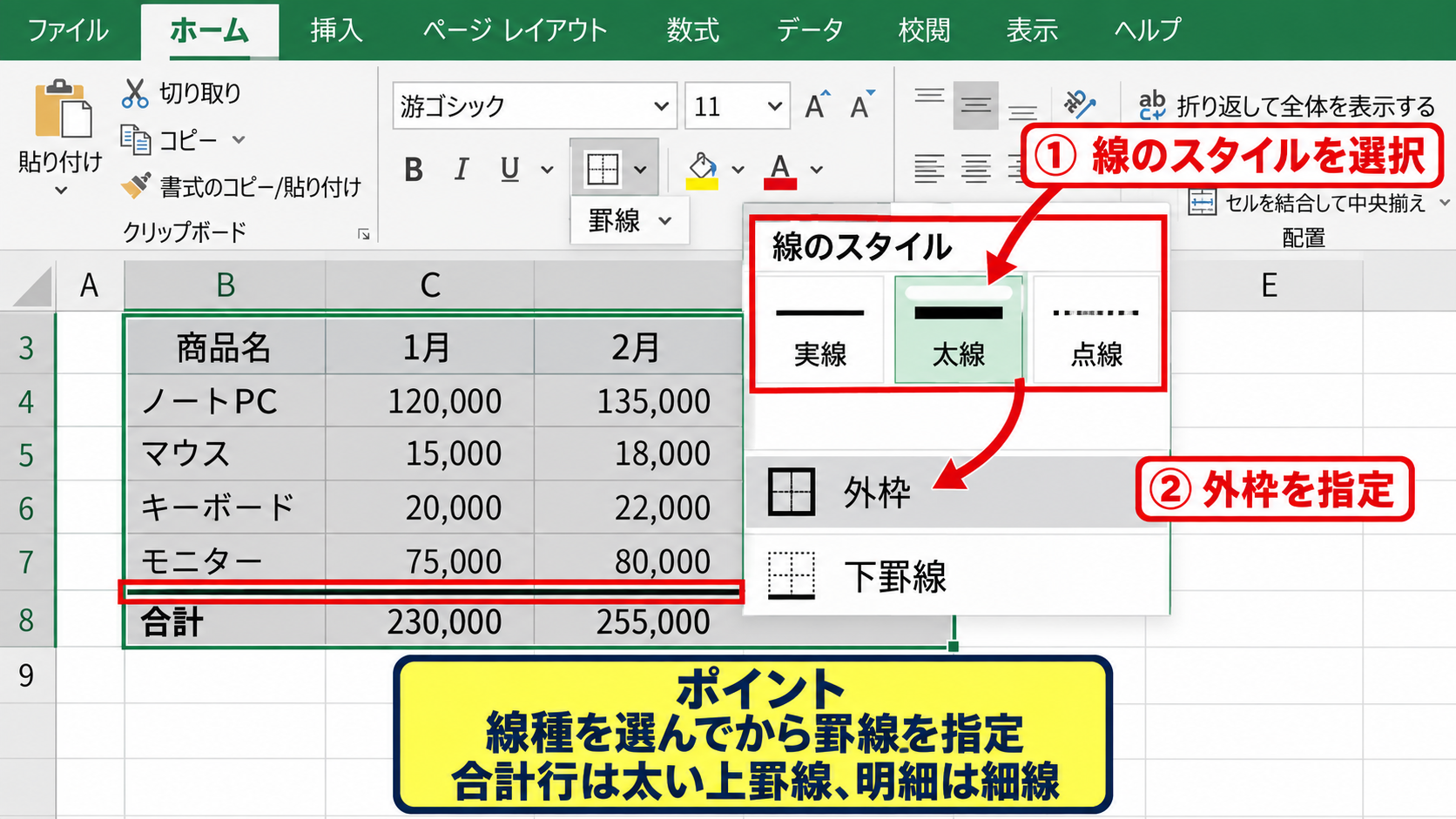Image resolution: width=1456 pixels, height=819 pixels.
Task: Click yellow fill color swatch bar
Action: pos(702,184)
